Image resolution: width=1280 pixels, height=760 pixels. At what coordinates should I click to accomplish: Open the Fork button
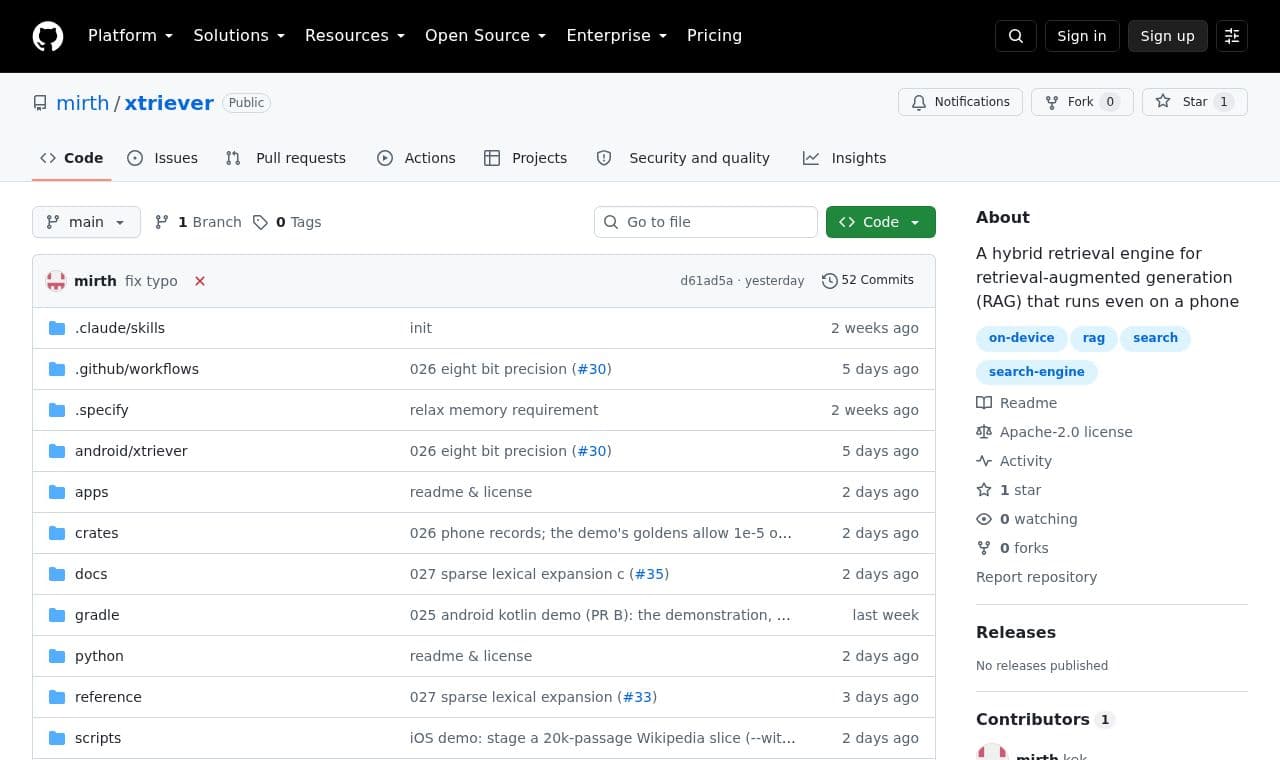pyautogui.click(x=1082, y=102)
